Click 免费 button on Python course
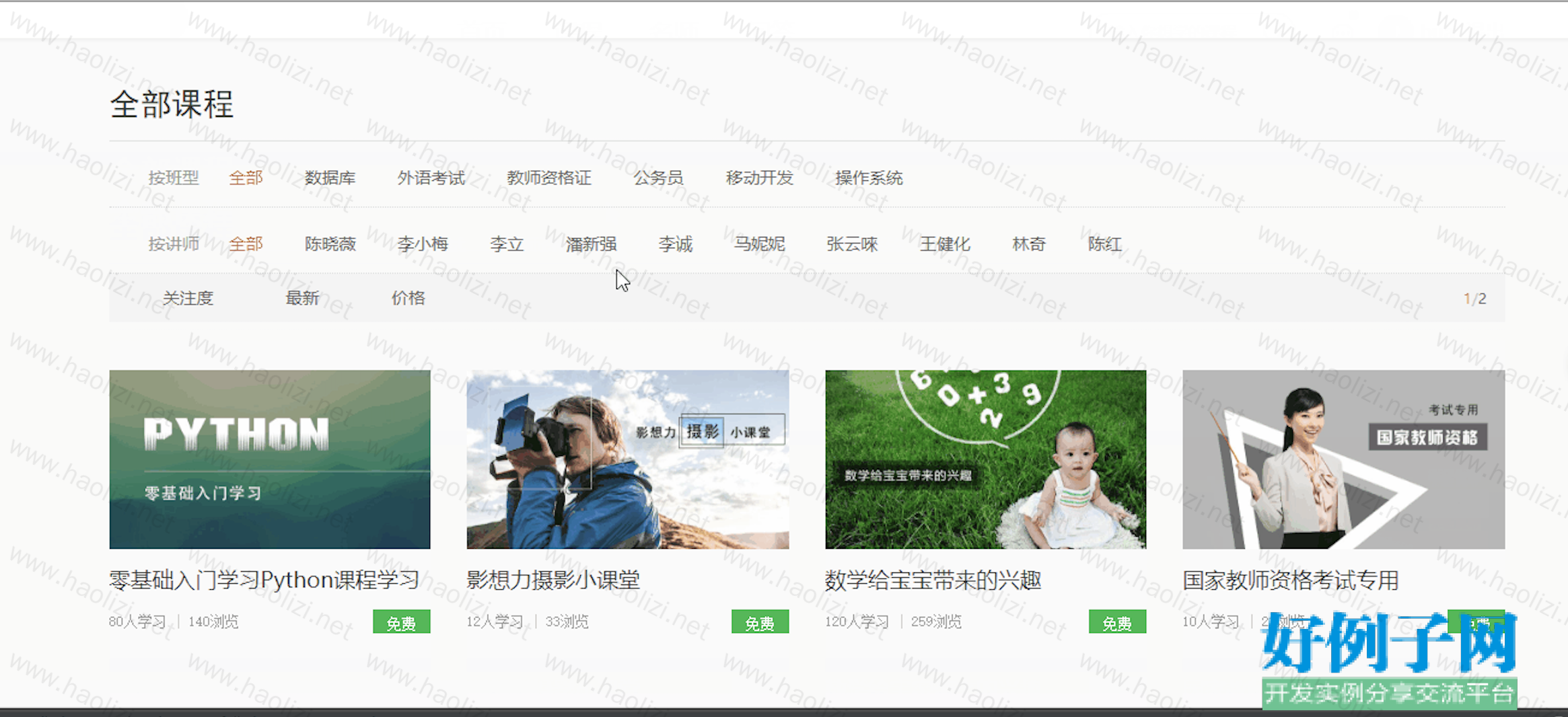The image size is (1568, 717). pyautogui.click(x=401, y=623)
